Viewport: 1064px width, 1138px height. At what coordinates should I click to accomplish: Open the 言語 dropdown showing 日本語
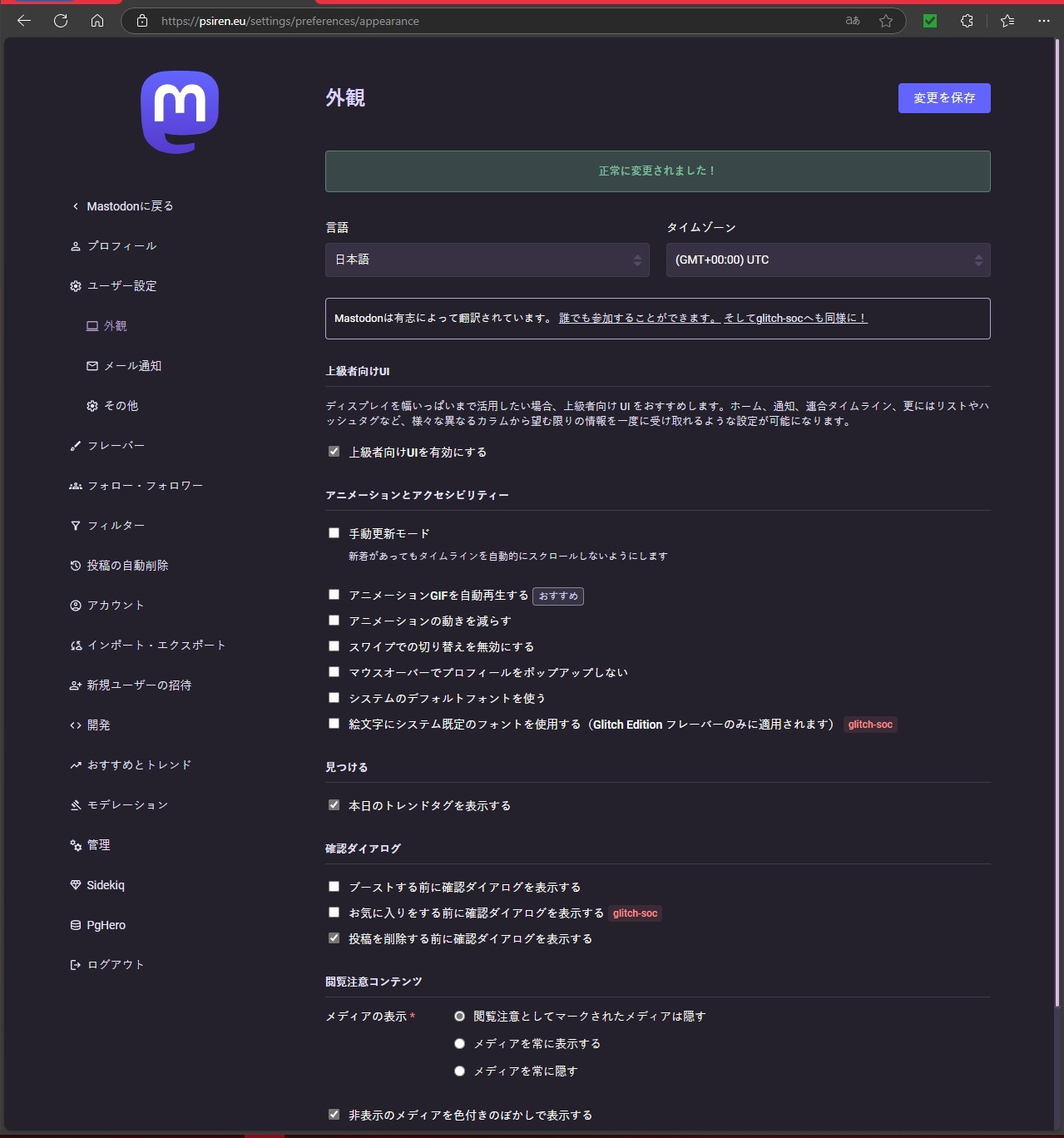click(x=487, y=260)
